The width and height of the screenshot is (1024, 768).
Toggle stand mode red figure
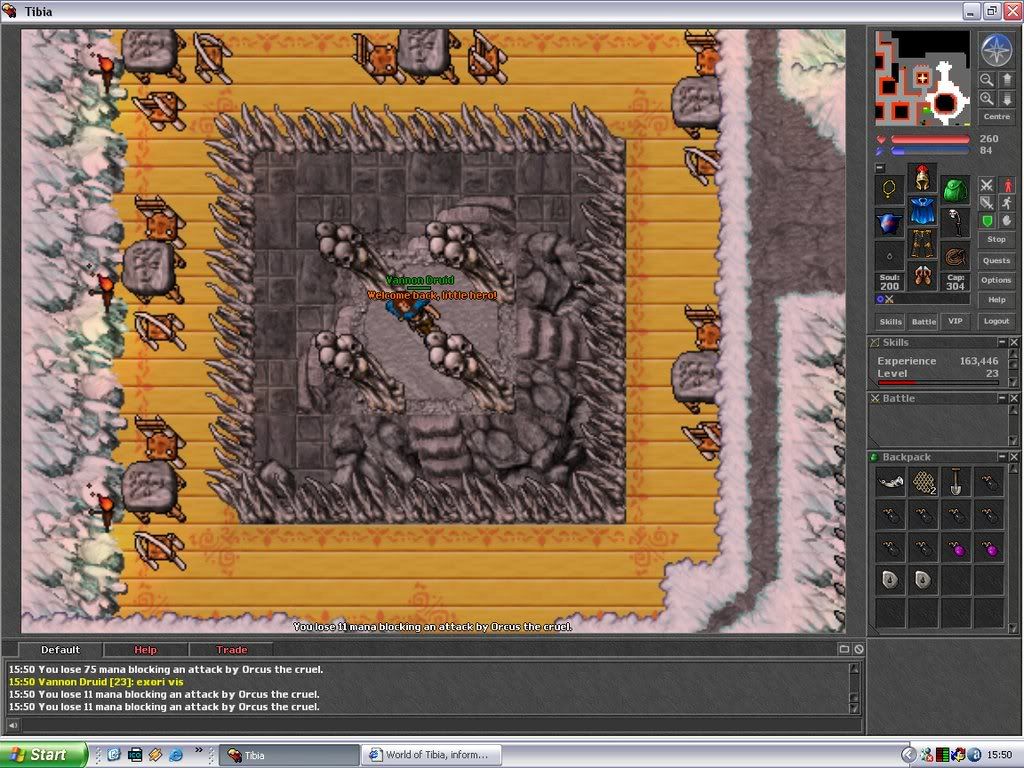tap(1007, 185)
